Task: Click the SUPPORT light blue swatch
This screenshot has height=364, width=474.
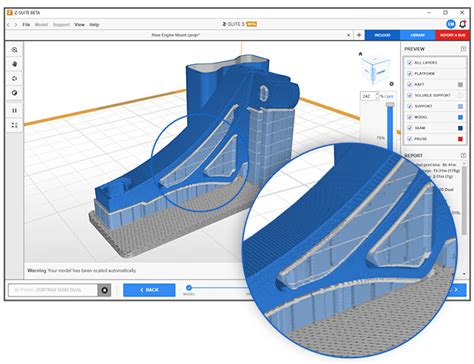Action: click(x=460, y=106)
